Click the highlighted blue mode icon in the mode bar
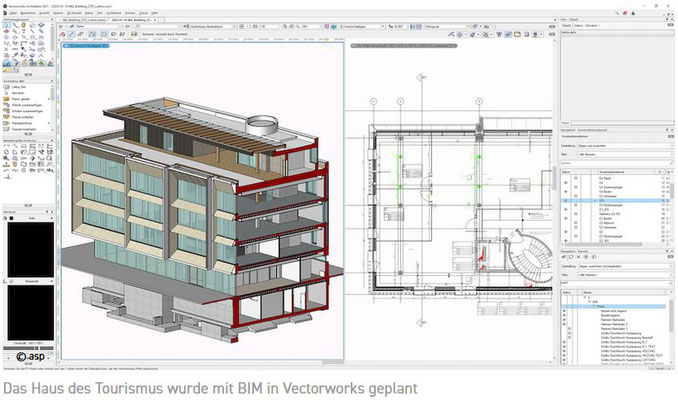 pos(71,34)
